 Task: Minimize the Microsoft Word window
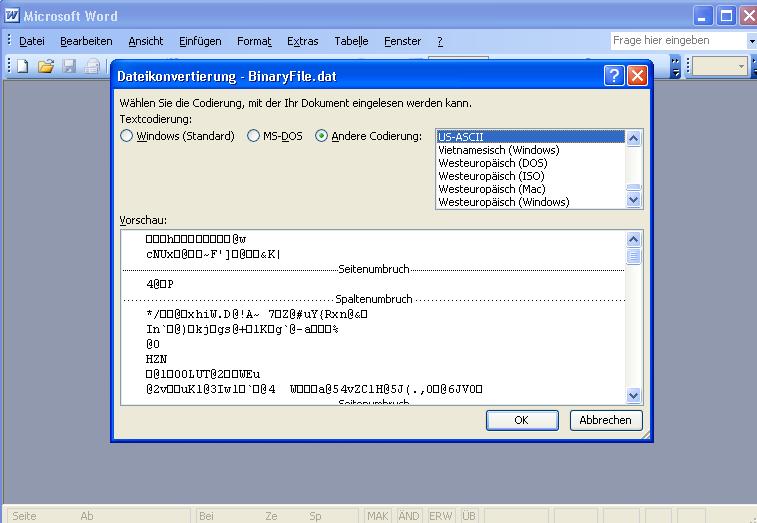click(x=702, y=16)
